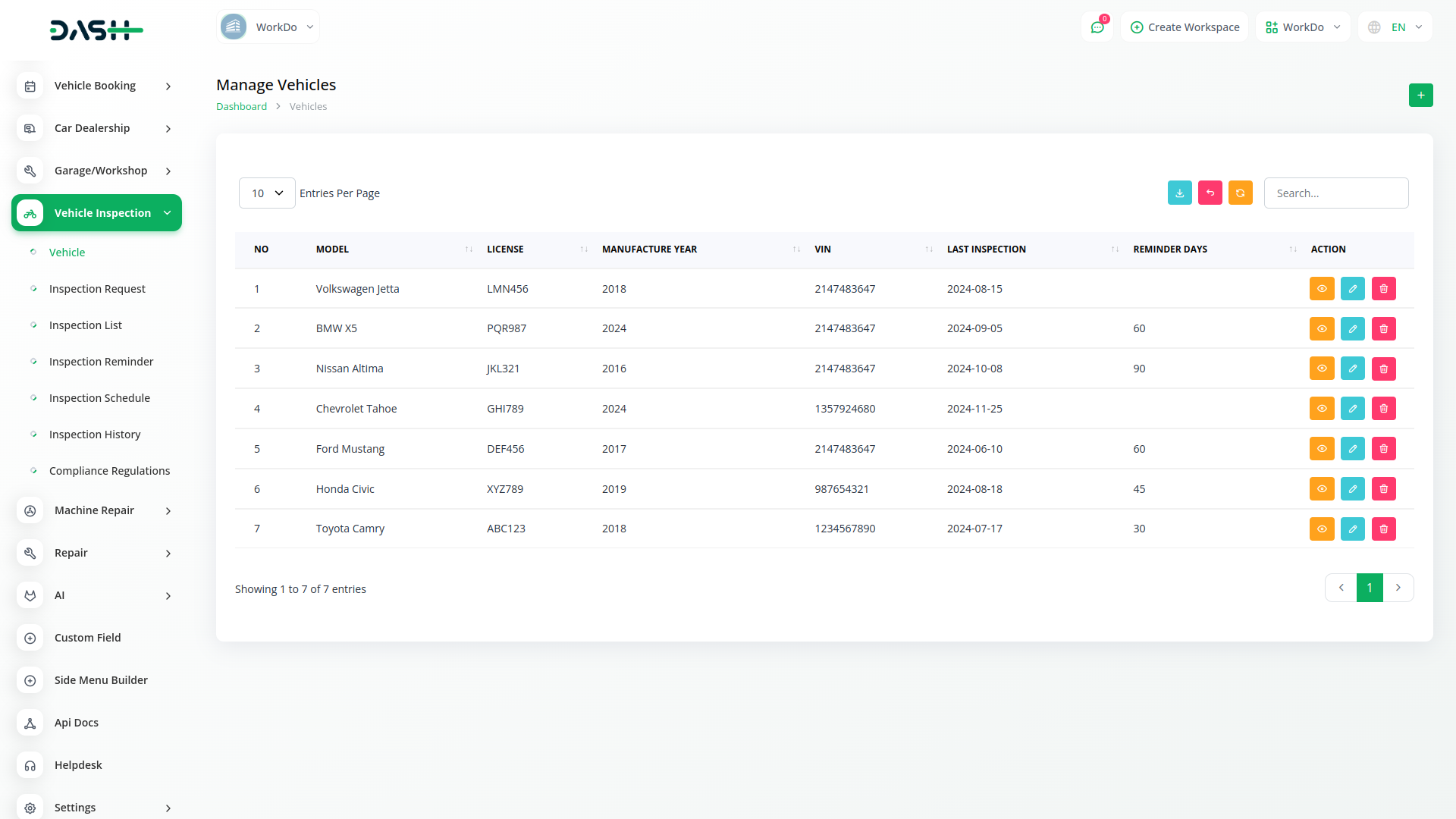Delete the Nissan Altima vehicle
This screenshot has height=819, width=1456.
pyautogui.click(x=1383, y=369)
